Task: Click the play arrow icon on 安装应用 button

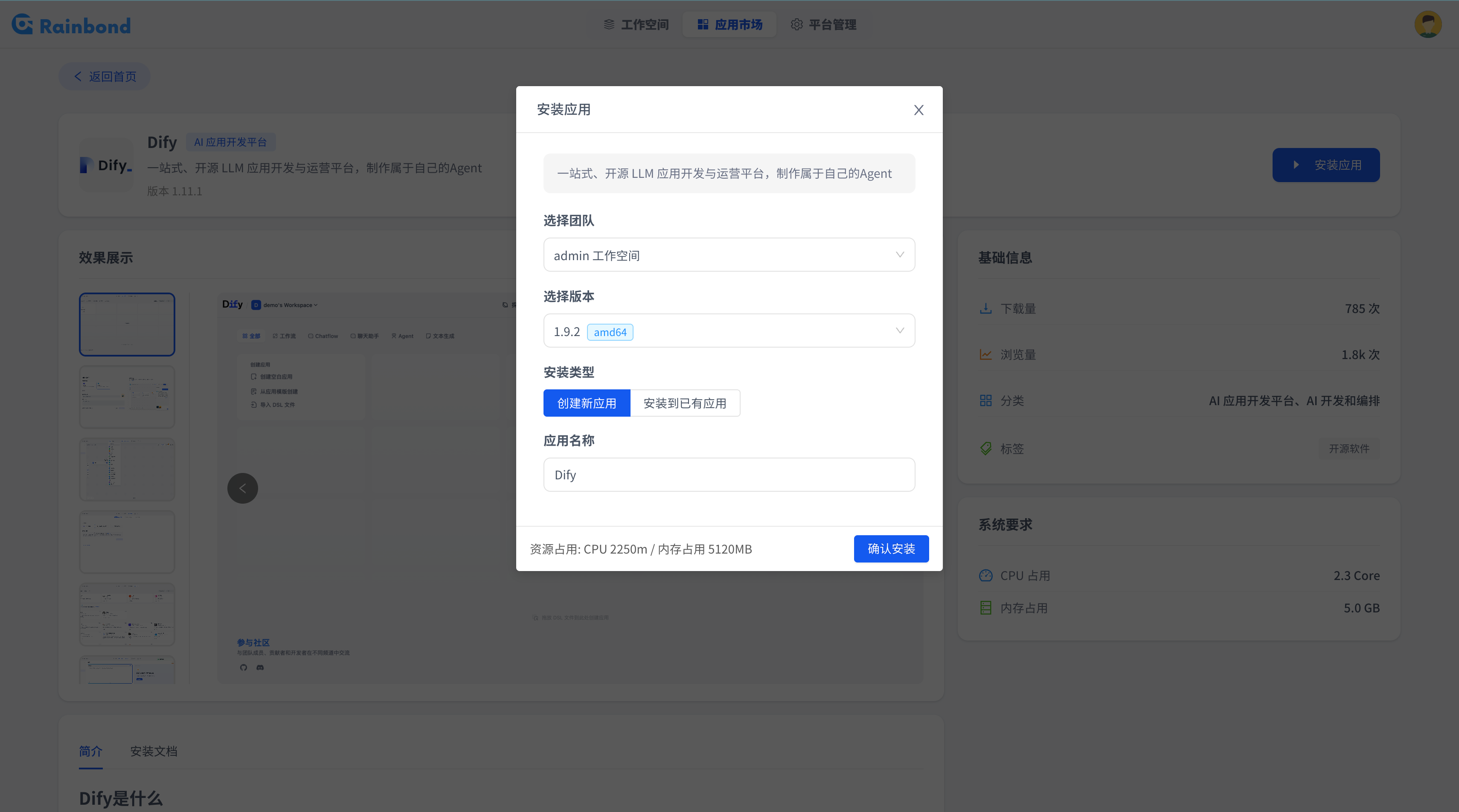Action: point(1296,165)
